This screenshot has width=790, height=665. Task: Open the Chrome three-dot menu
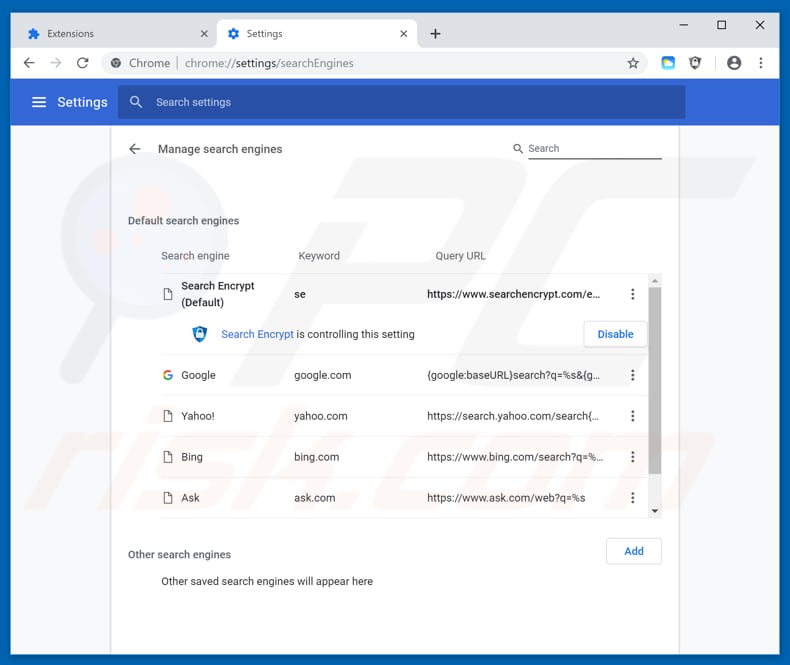[x=761, y=63]
